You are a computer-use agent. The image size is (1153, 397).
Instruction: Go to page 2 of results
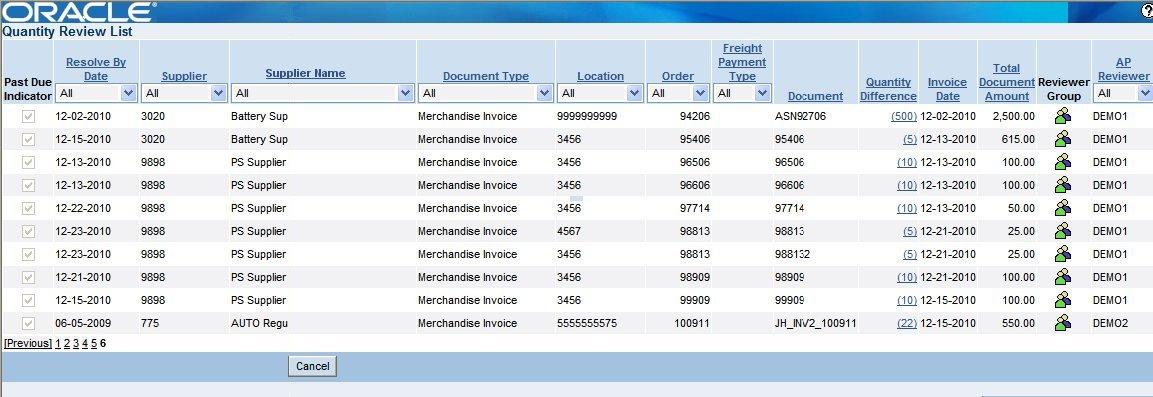coord(67,343)
